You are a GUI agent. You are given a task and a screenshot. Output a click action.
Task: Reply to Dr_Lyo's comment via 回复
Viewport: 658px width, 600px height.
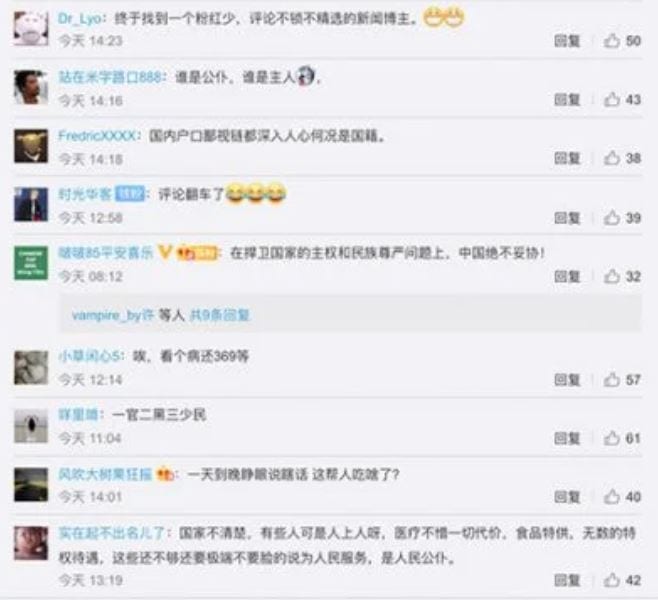click(x=567, y=41)
